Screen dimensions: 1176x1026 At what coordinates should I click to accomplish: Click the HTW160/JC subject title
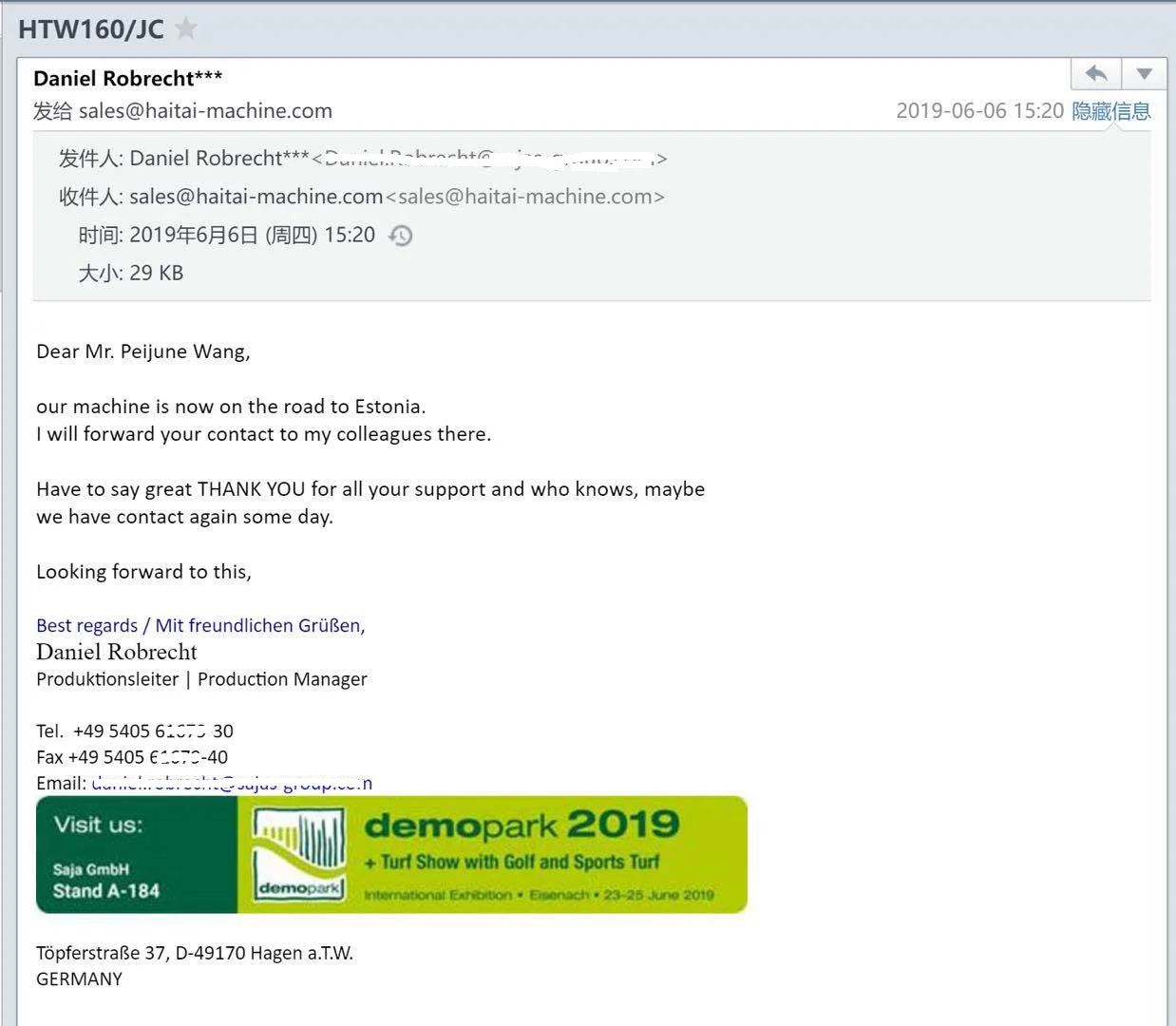pyautogui.click(x=91, y=28)
